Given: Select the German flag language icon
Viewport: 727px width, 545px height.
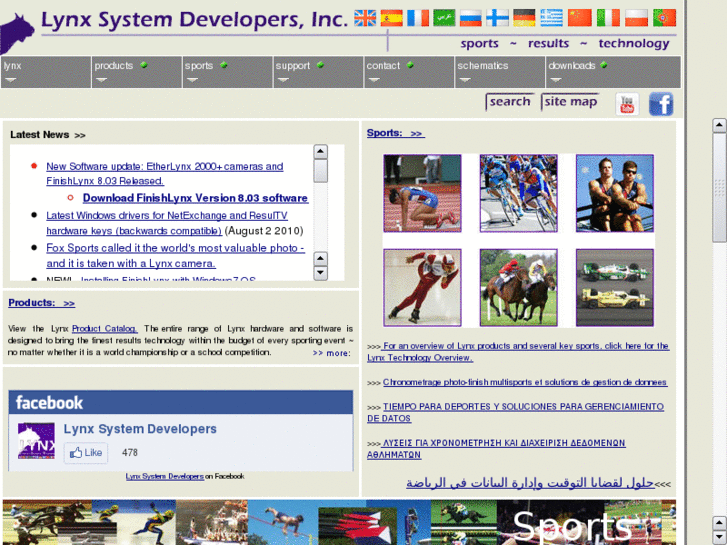Looking at the screenshot, I should click(524, 18).
